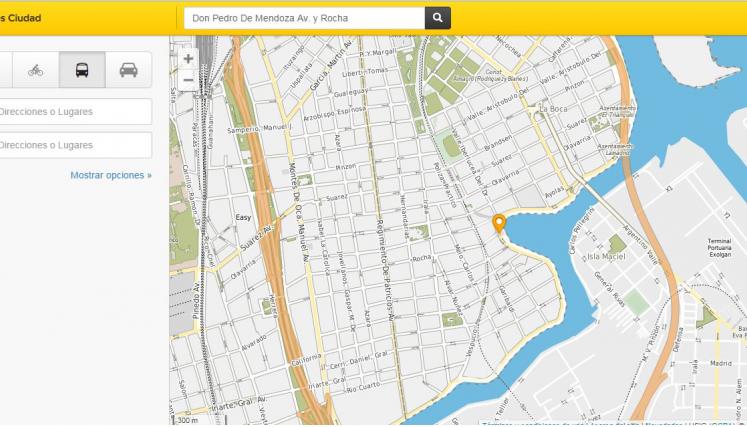Zoom out on the map

click(x=188, y=80)
